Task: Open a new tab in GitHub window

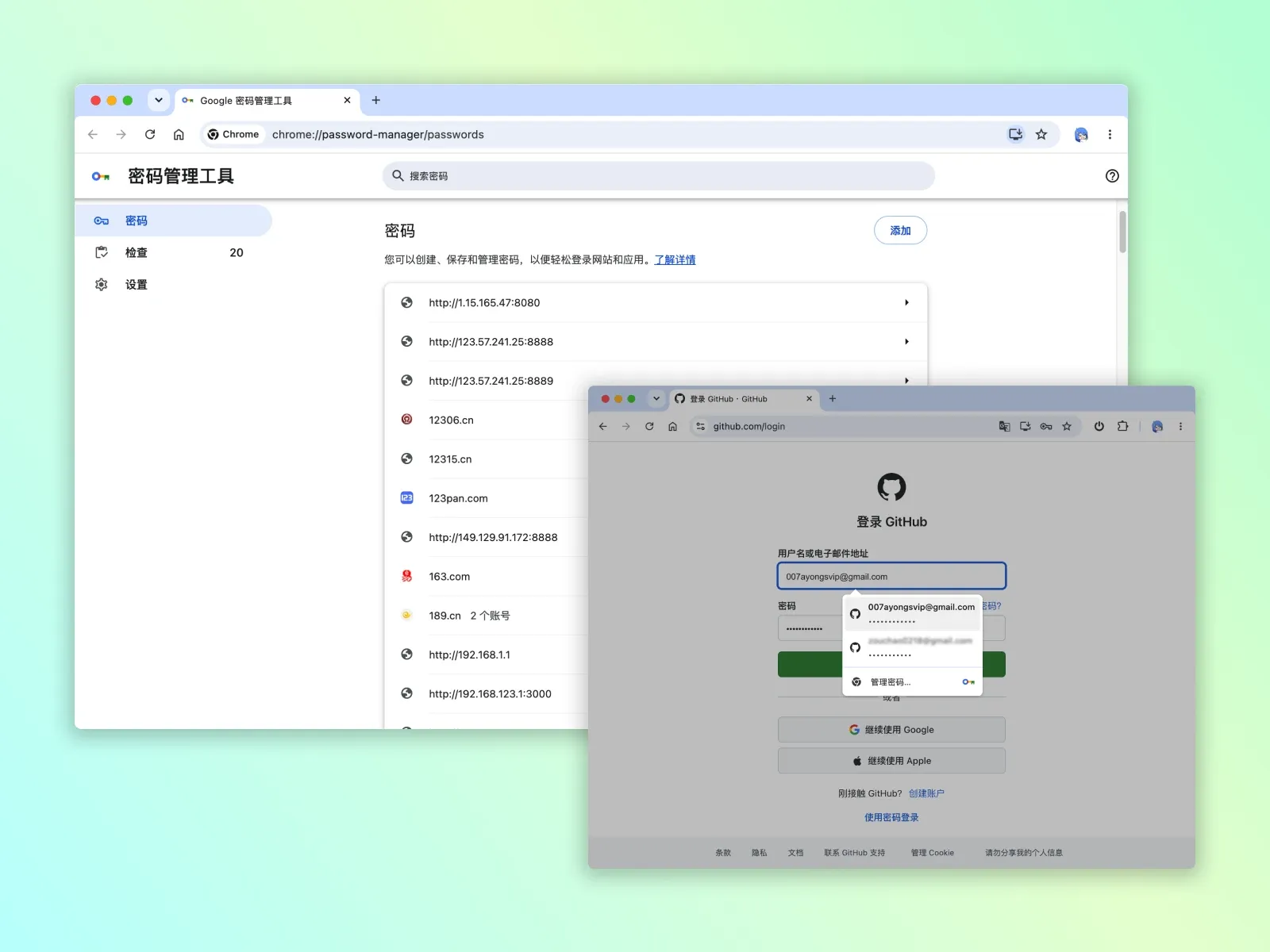Action: [x=833, y=398]
